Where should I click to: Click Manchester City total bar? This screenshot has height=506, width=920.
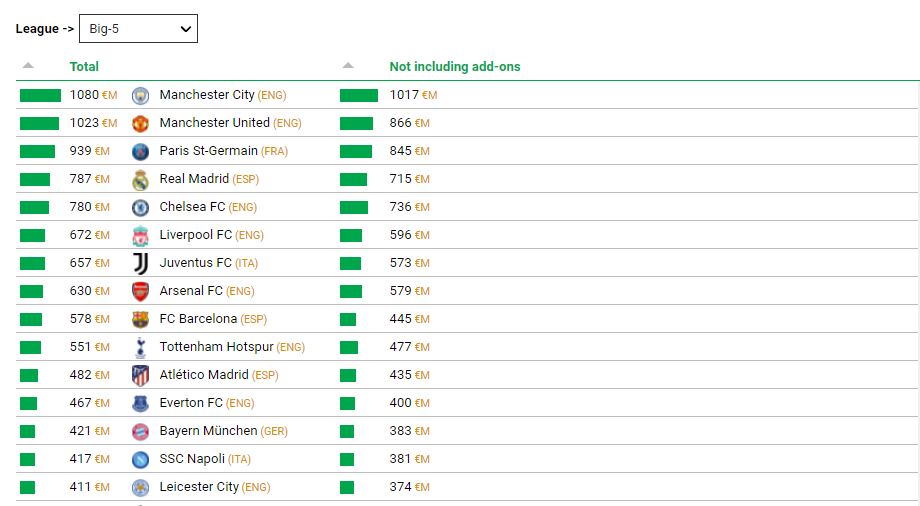pyautogui.click(x=40, y=96)
